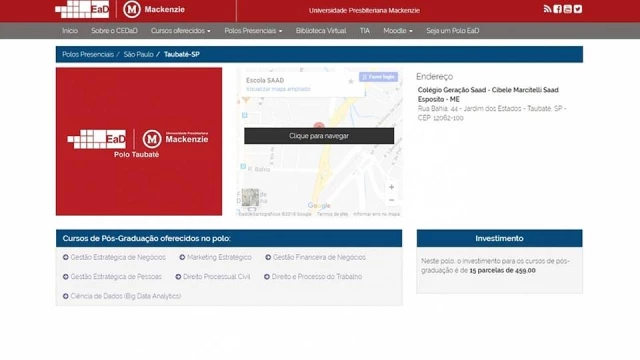Click the Gestão Estratégica de Pessoas bullet icon

(65, 276)
